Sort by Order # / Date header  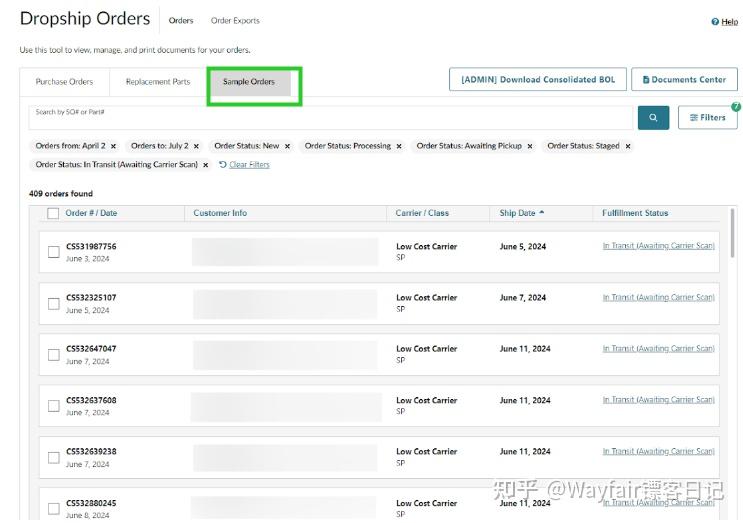coord(91,213)
